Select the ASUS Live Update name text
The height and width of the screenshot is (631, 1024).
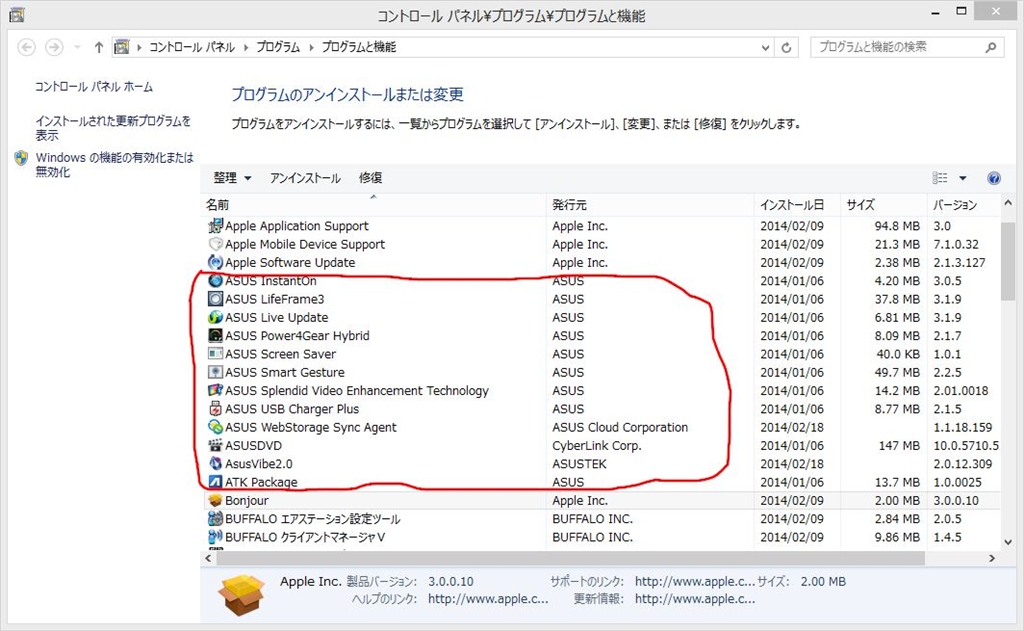[x=276, y=317]
